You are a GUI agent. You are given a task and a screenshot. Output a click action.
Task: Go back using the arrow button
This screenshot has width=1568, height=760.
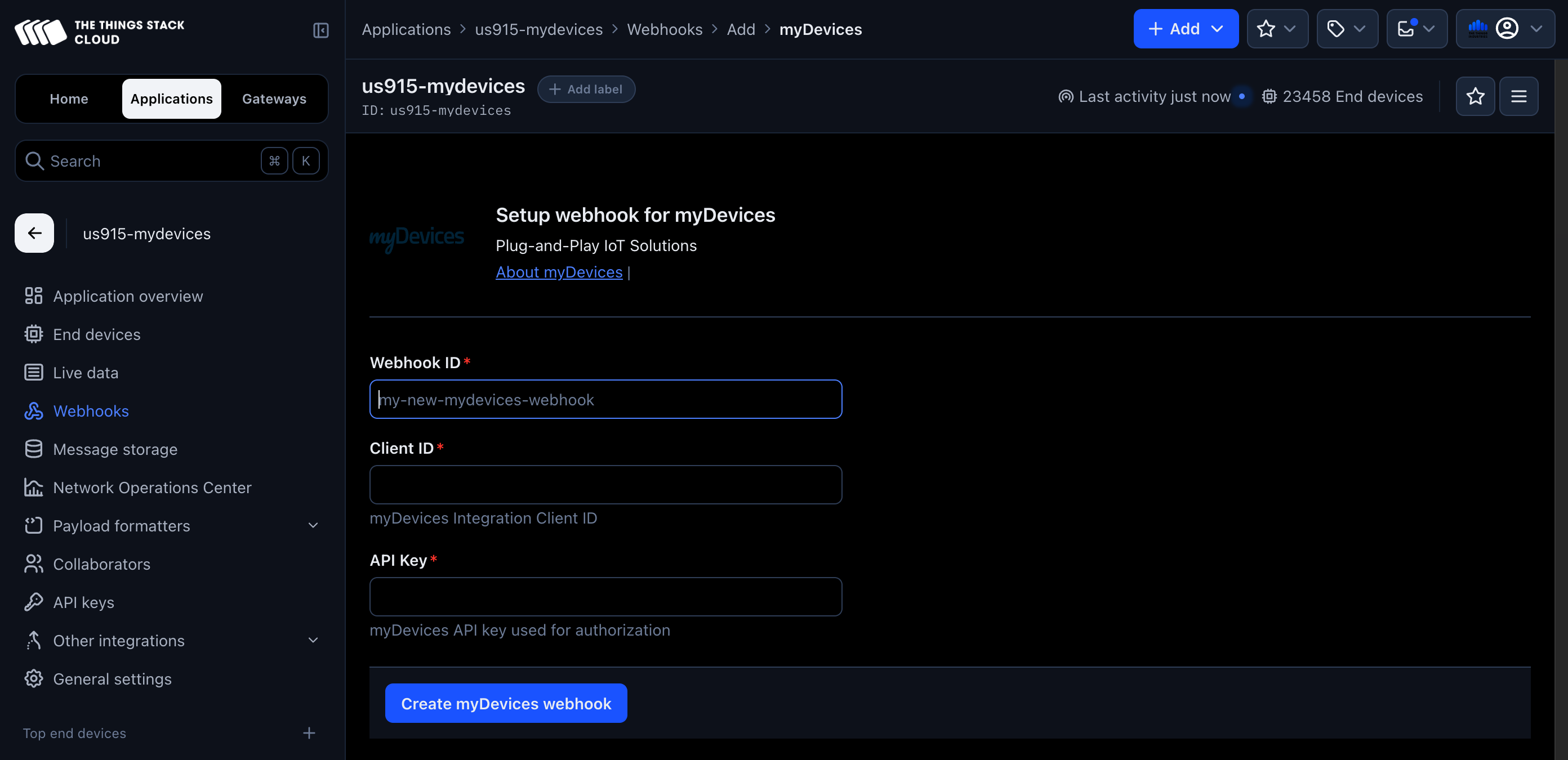[34, 233]
